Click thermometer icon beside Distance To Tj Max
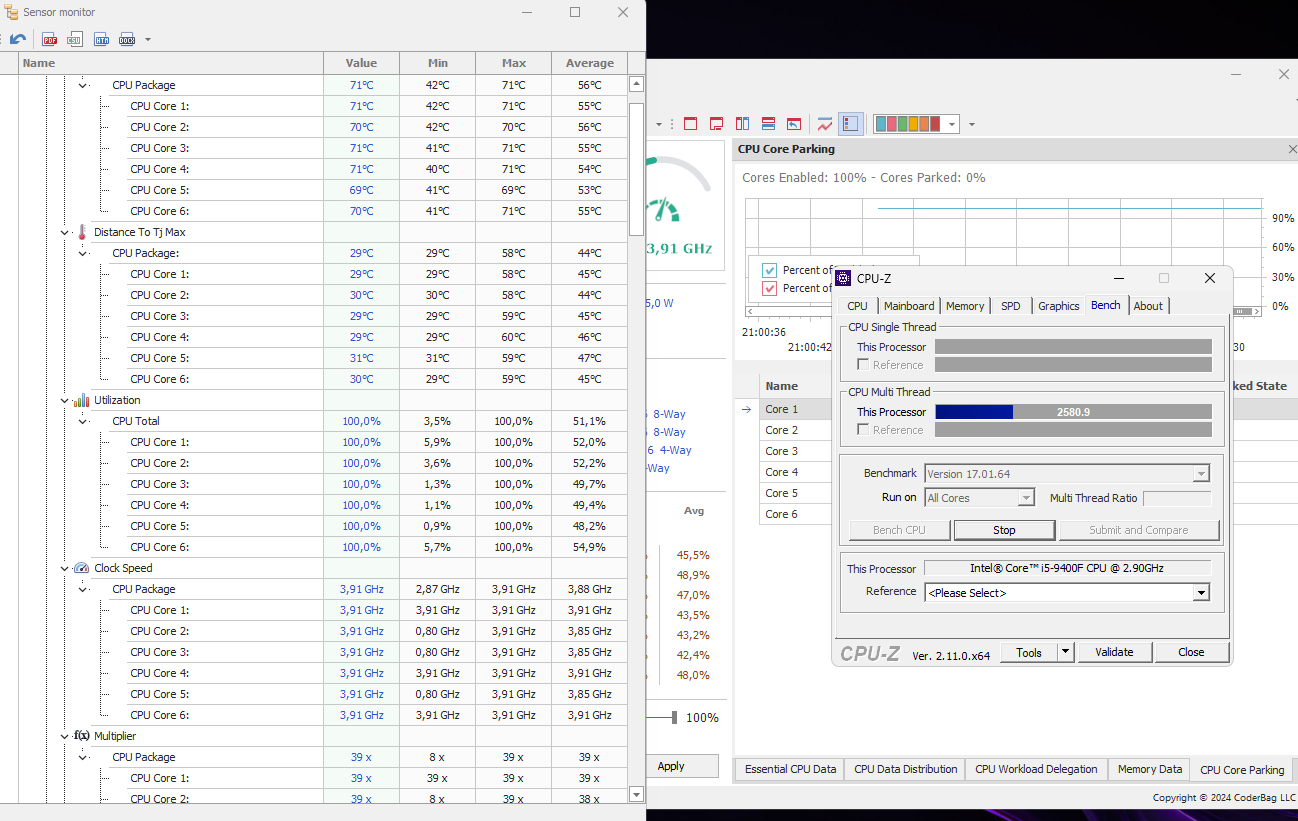The height and width of the screenshot is (821, 1298). [82, 232]
